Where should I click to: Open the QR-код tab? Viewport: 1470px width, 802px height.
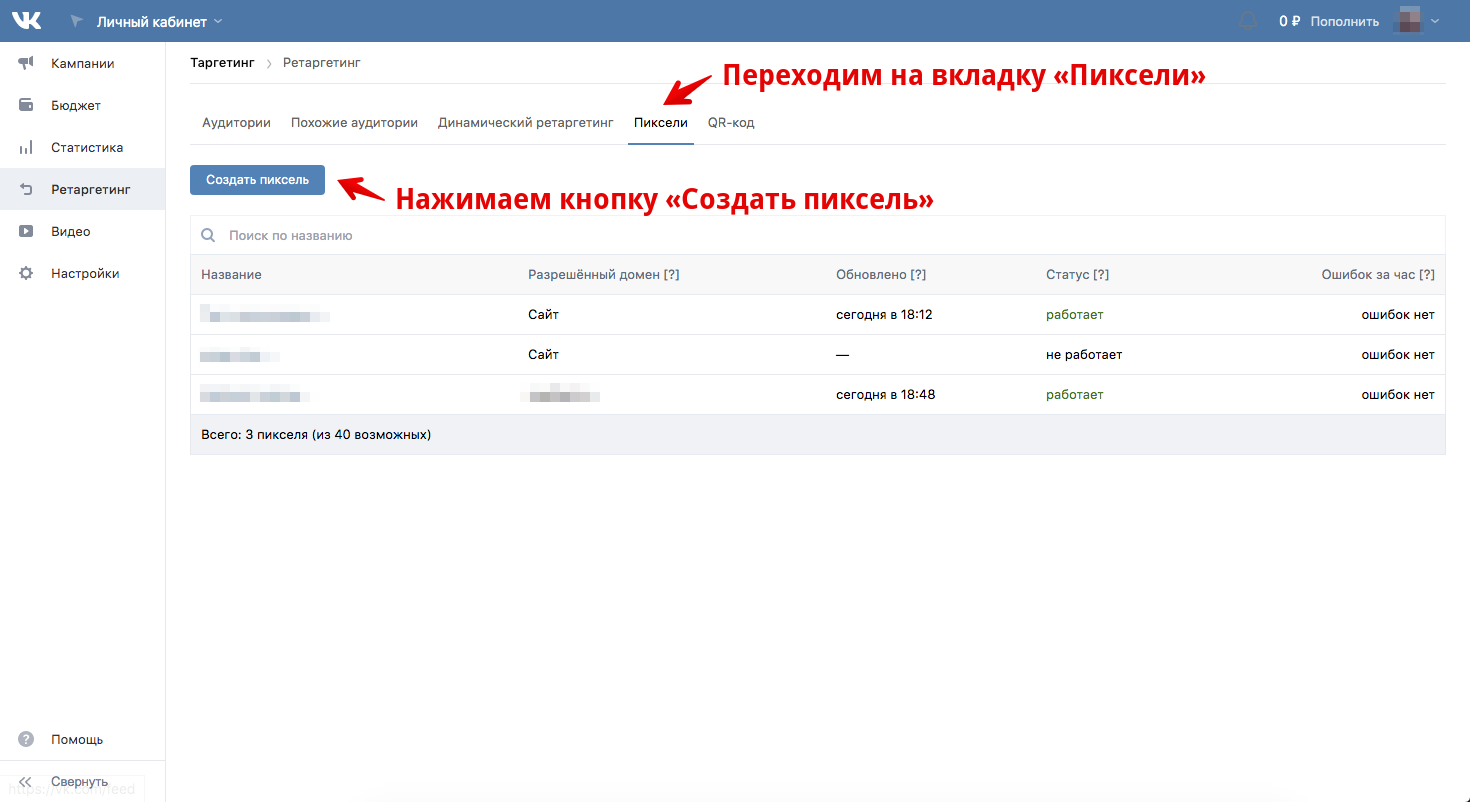tap(731, 123)
